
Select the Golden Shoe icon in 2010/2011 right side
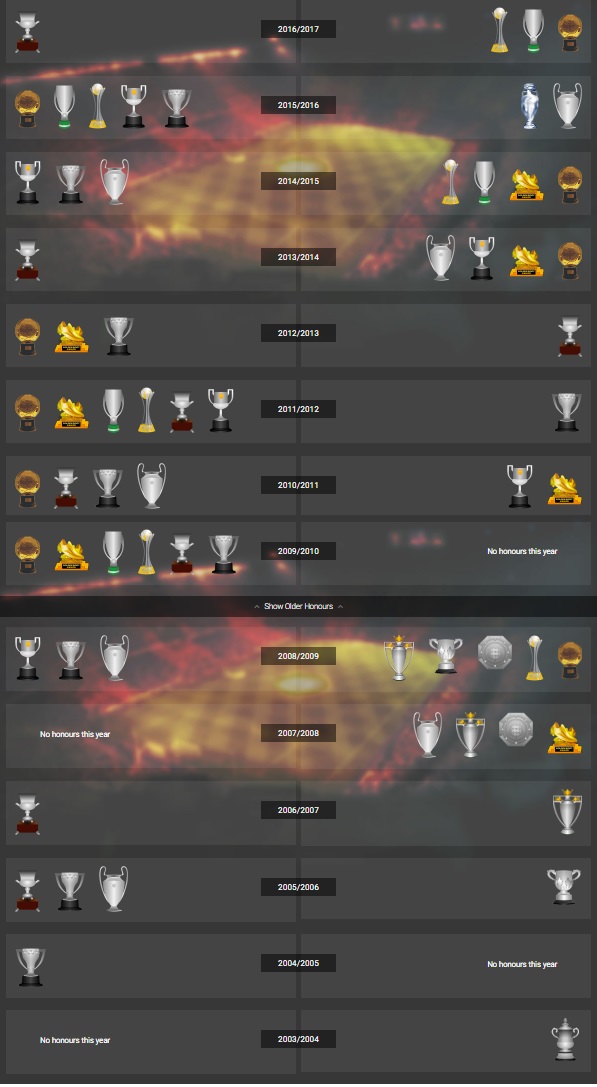click(x=564, y=489)
